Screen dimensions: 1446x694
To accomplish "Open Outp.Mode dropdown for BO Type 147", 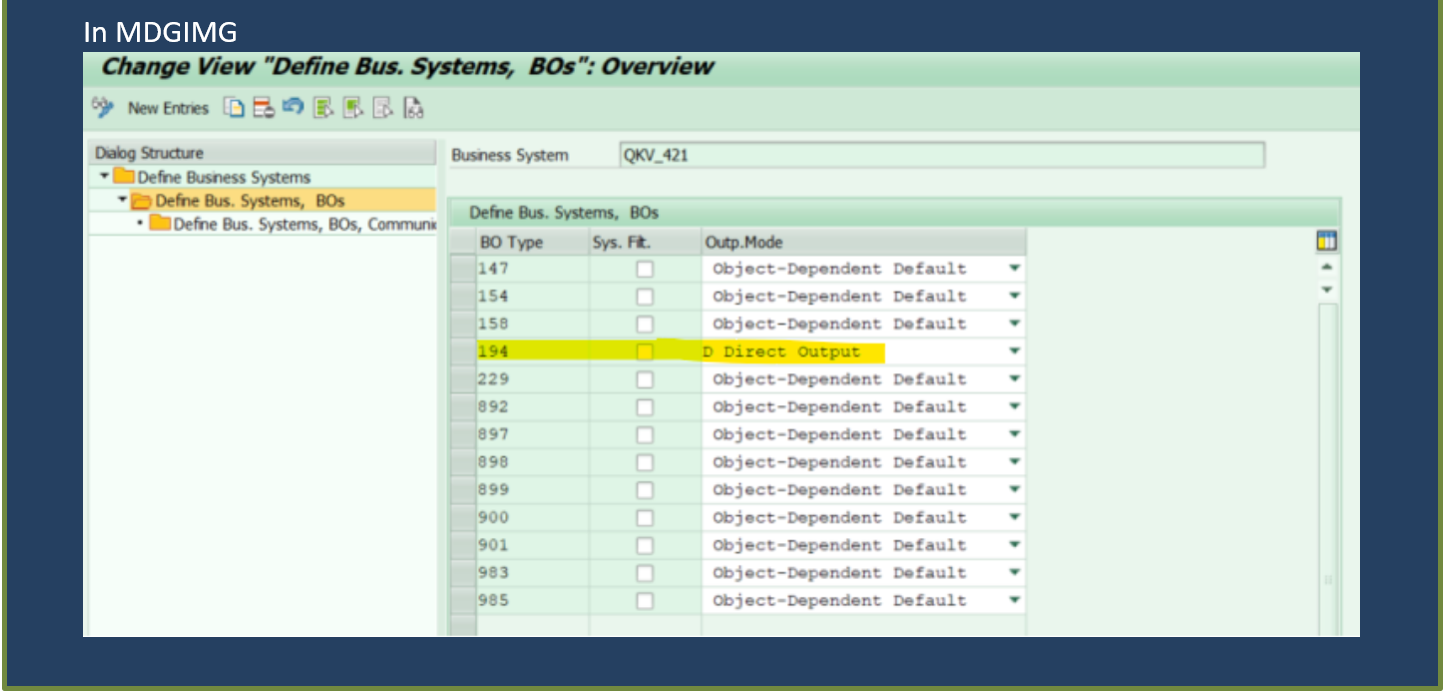I will coord(1014,269).
